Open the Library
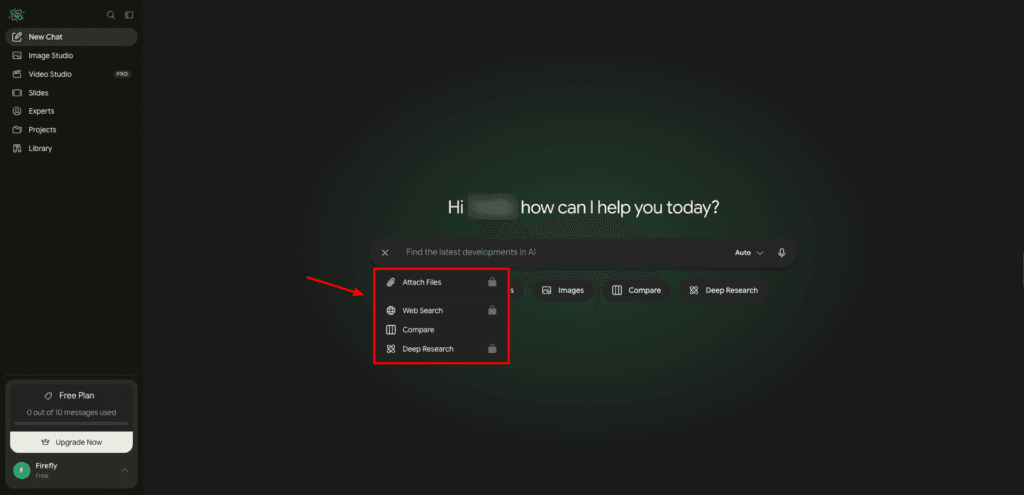The image size is (1024, 495). pyautogui.click(x=71, y=148)
